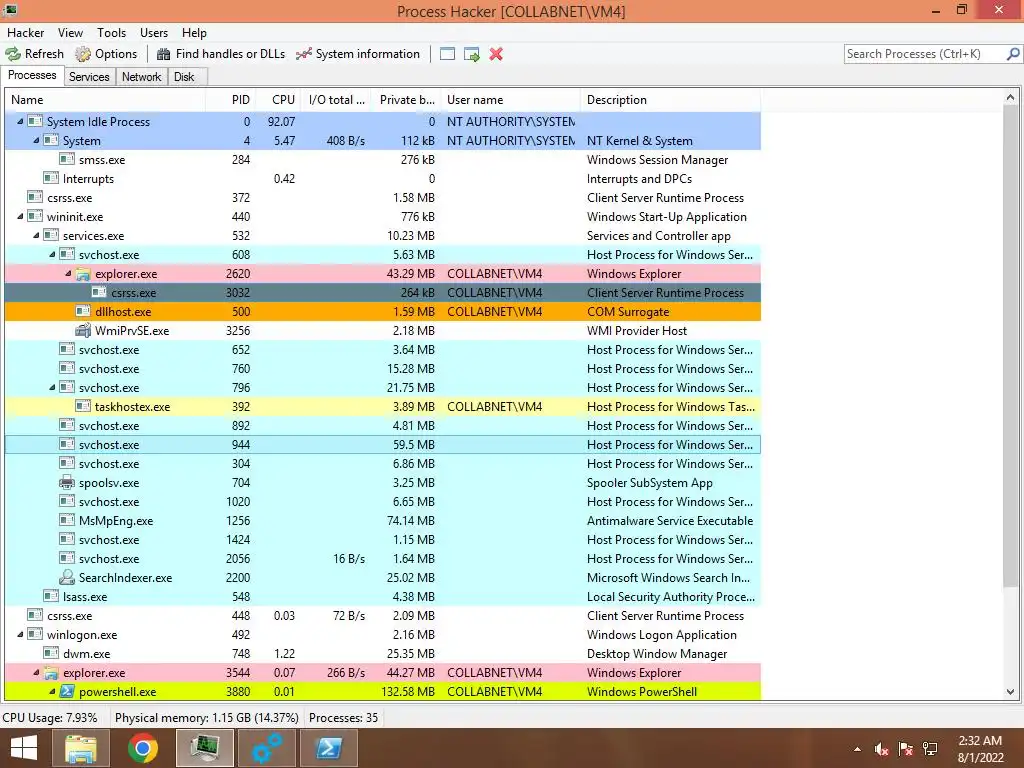This screenshot has width=1024, height=768.
Task: Open the Options gear icon
Action: 83,54
